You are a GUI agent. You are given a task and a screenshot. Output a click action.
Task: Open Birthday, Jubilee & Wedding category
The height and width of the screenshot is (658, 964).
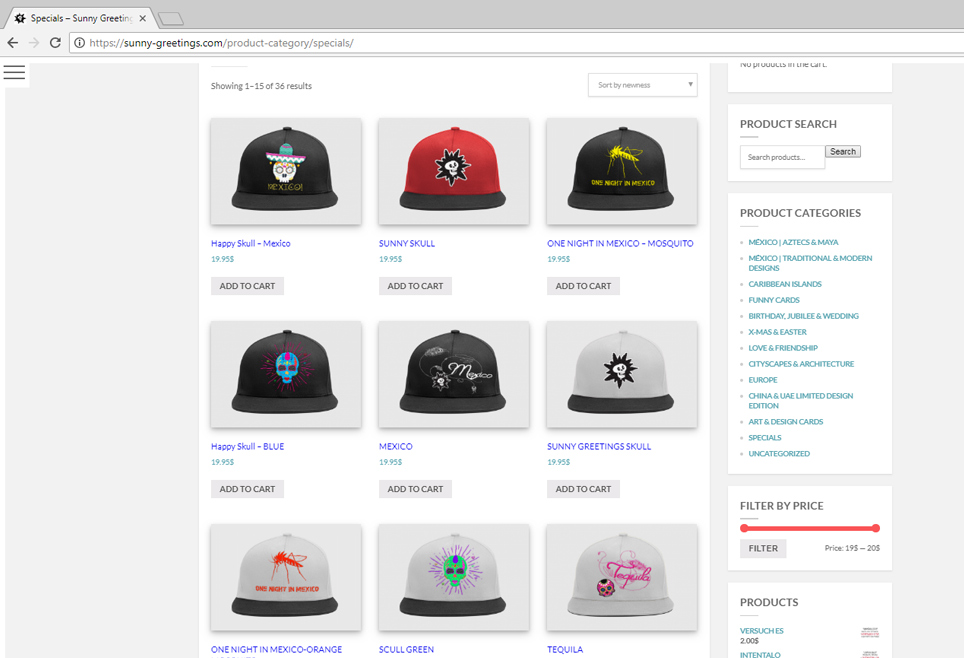click(x=804, y=316)
